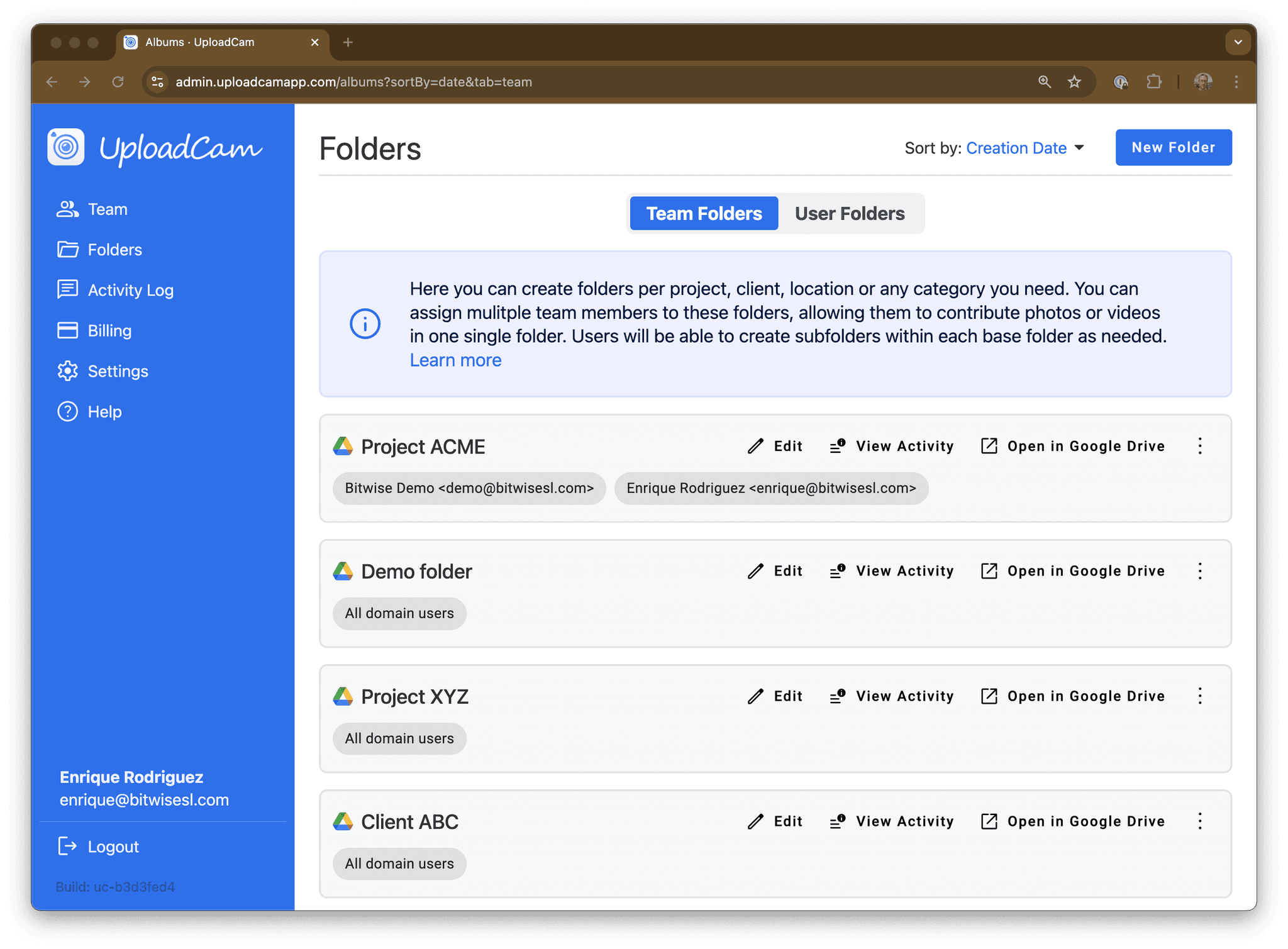Screen dimensions: 1288x949
Task: Expand Chrome tab search chevron
Action: tap(1238, 42)
